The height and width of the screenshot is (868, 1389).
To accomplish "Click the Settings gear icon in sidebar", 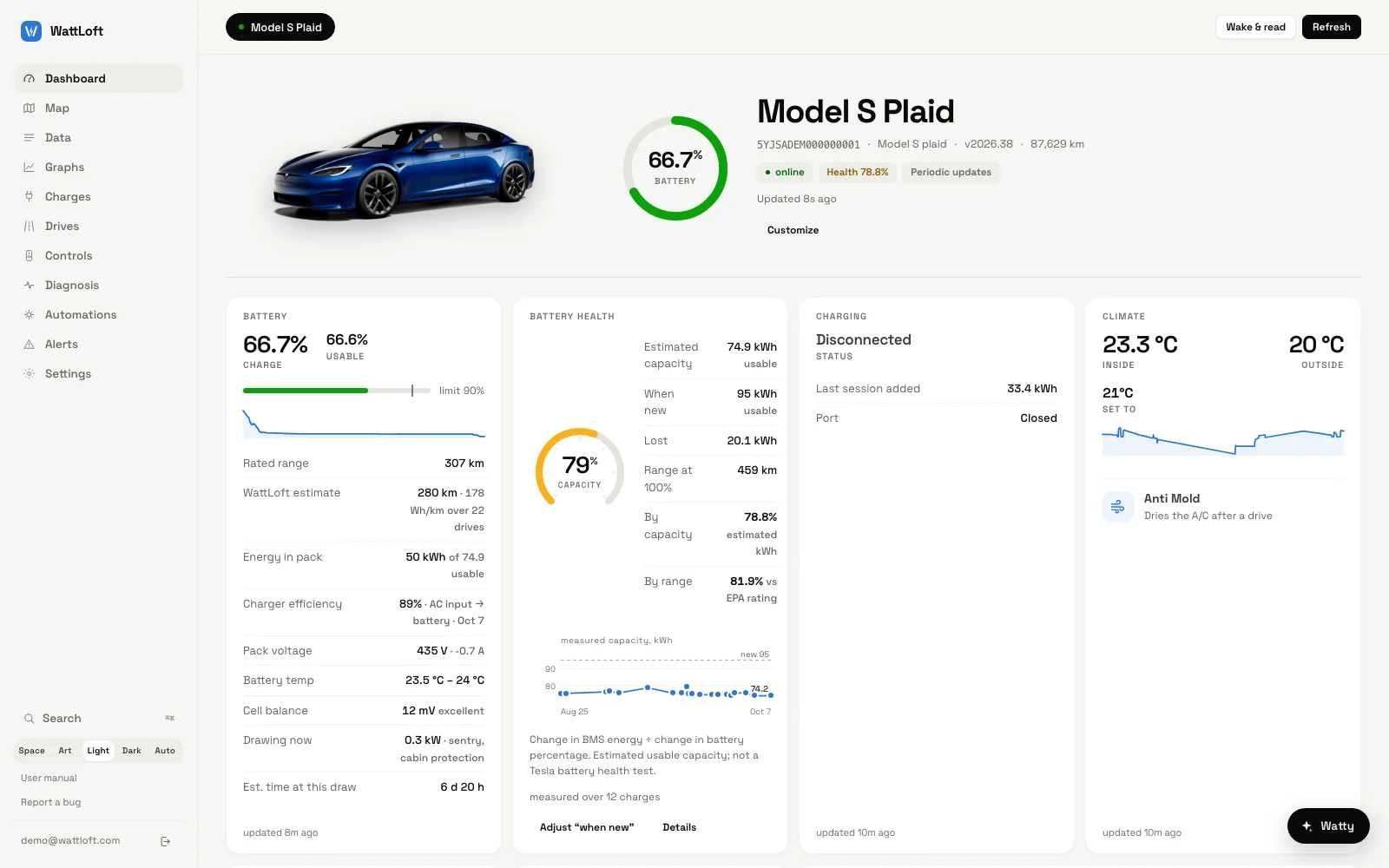I will tap(29, 373).
